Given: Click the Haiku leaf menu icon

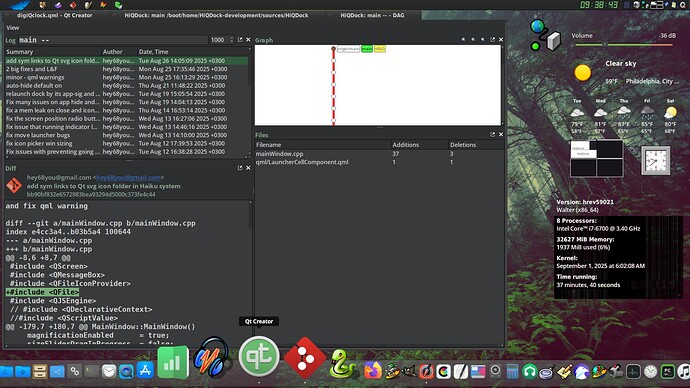Looking at the screenshot, I should 20,5.
